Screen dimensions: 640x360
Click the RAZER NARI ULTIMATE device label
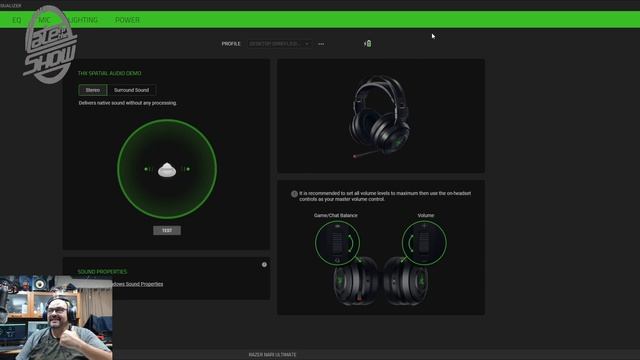(272, 355)
